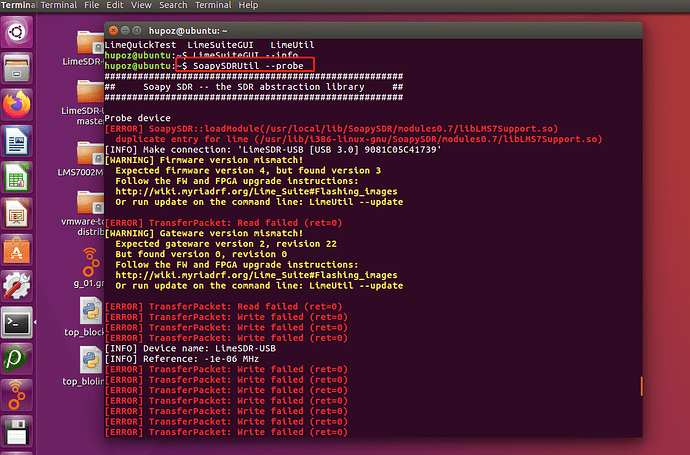Click 'Gateware version mismatch!' warning line

pos(204,233)
